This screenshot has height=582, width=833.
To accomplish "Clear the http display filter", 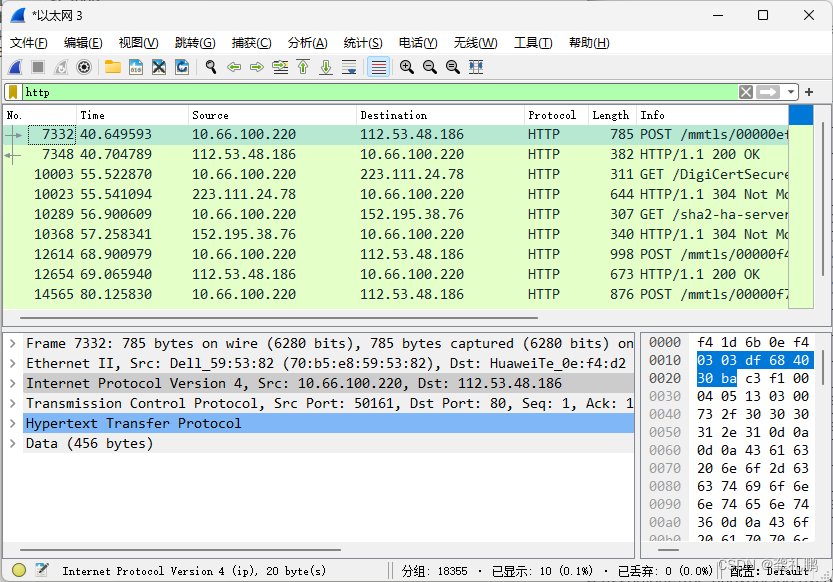I will click(746, 92).
